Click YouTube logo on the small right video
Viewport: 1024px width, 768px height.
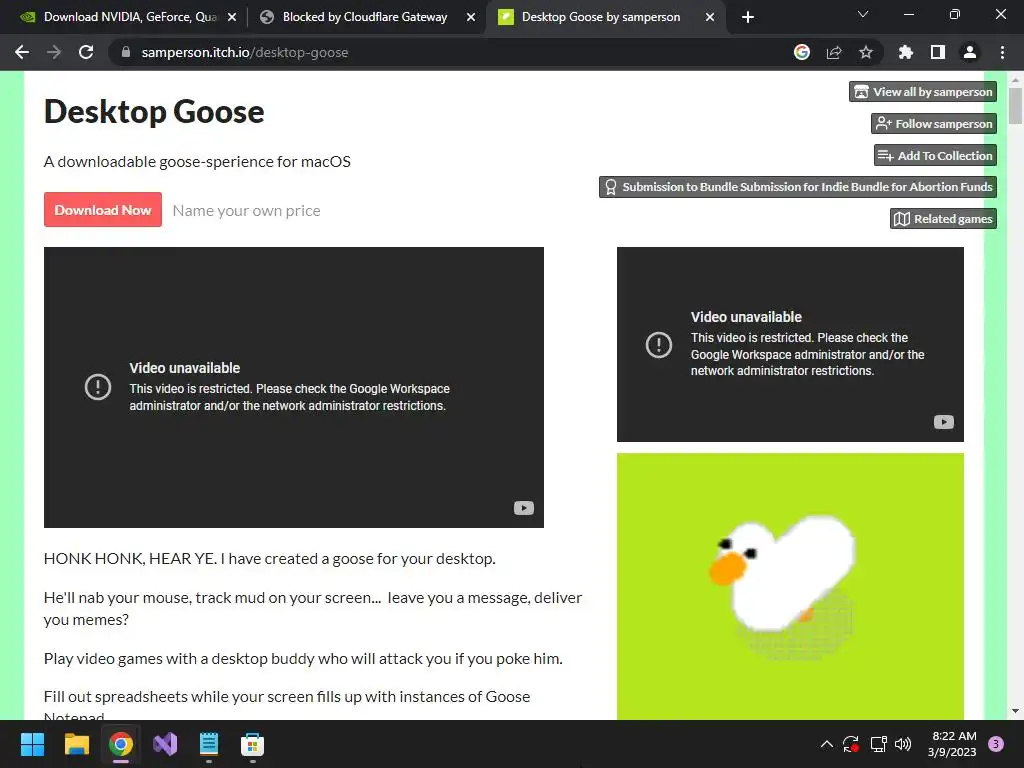pyautogui.click(x=944, y=422)
